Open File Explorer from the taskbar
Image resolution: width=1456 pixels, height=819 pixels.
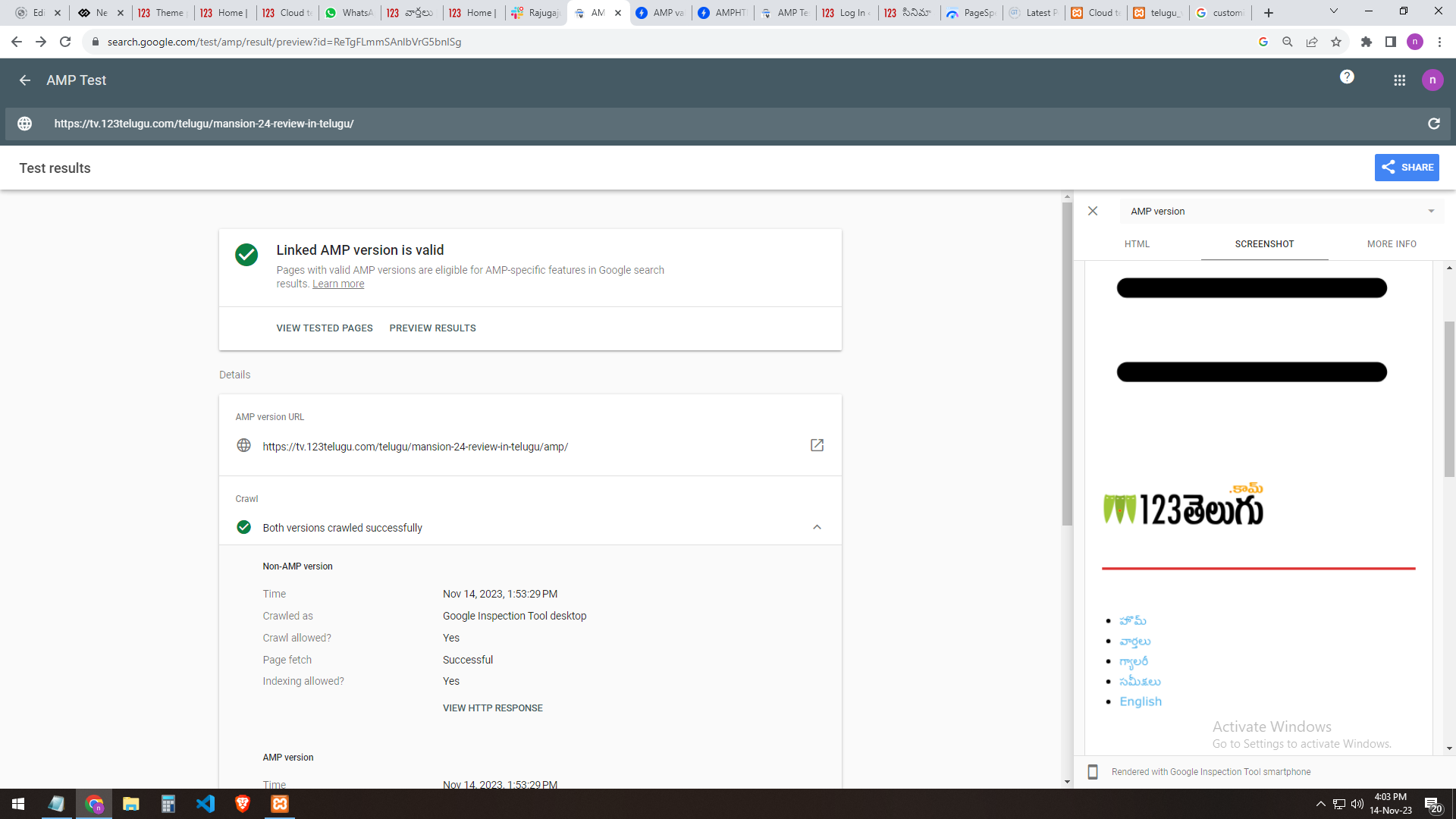131,804
